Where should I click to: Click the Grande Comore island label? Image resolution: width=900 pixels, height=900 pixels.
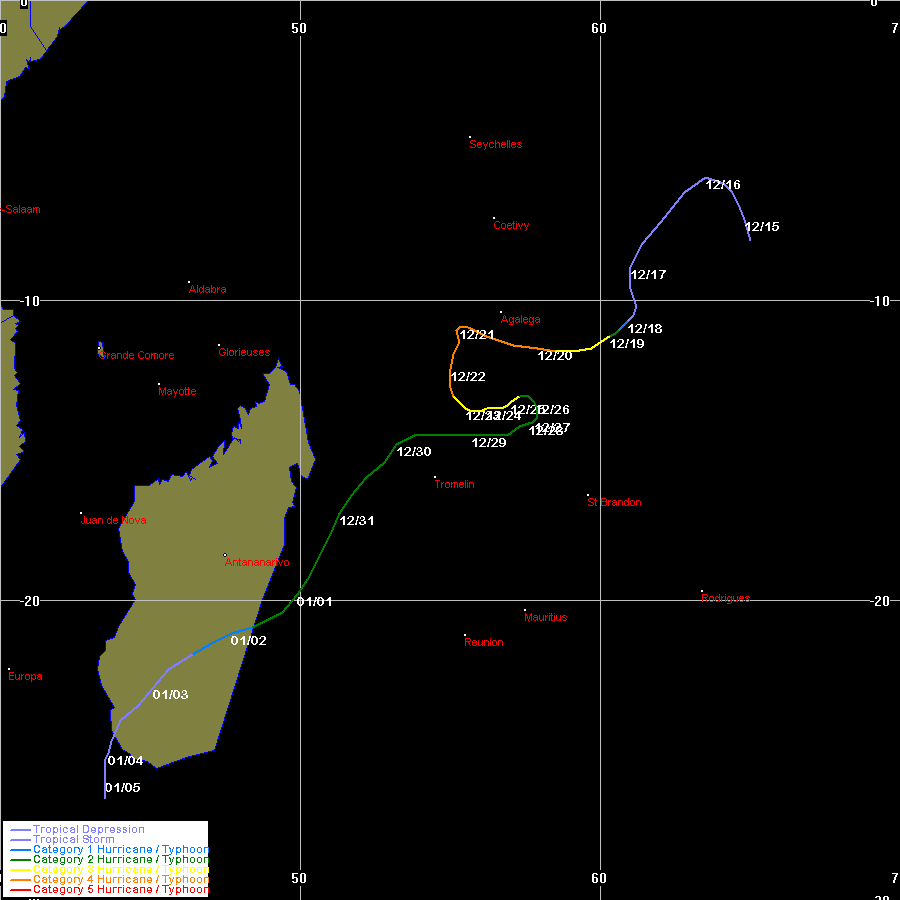(x=137, y=356)
